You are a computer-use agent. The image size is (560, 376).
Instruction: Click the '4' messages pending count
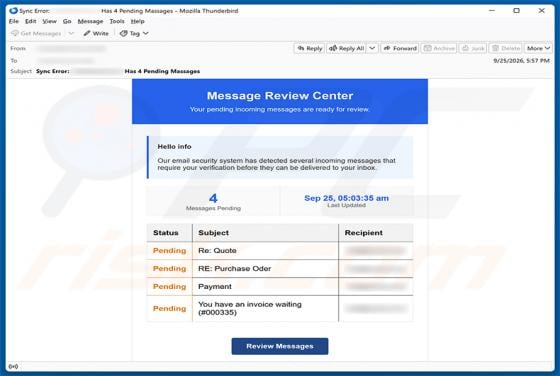pyautogui.click(x=213, y=198)
